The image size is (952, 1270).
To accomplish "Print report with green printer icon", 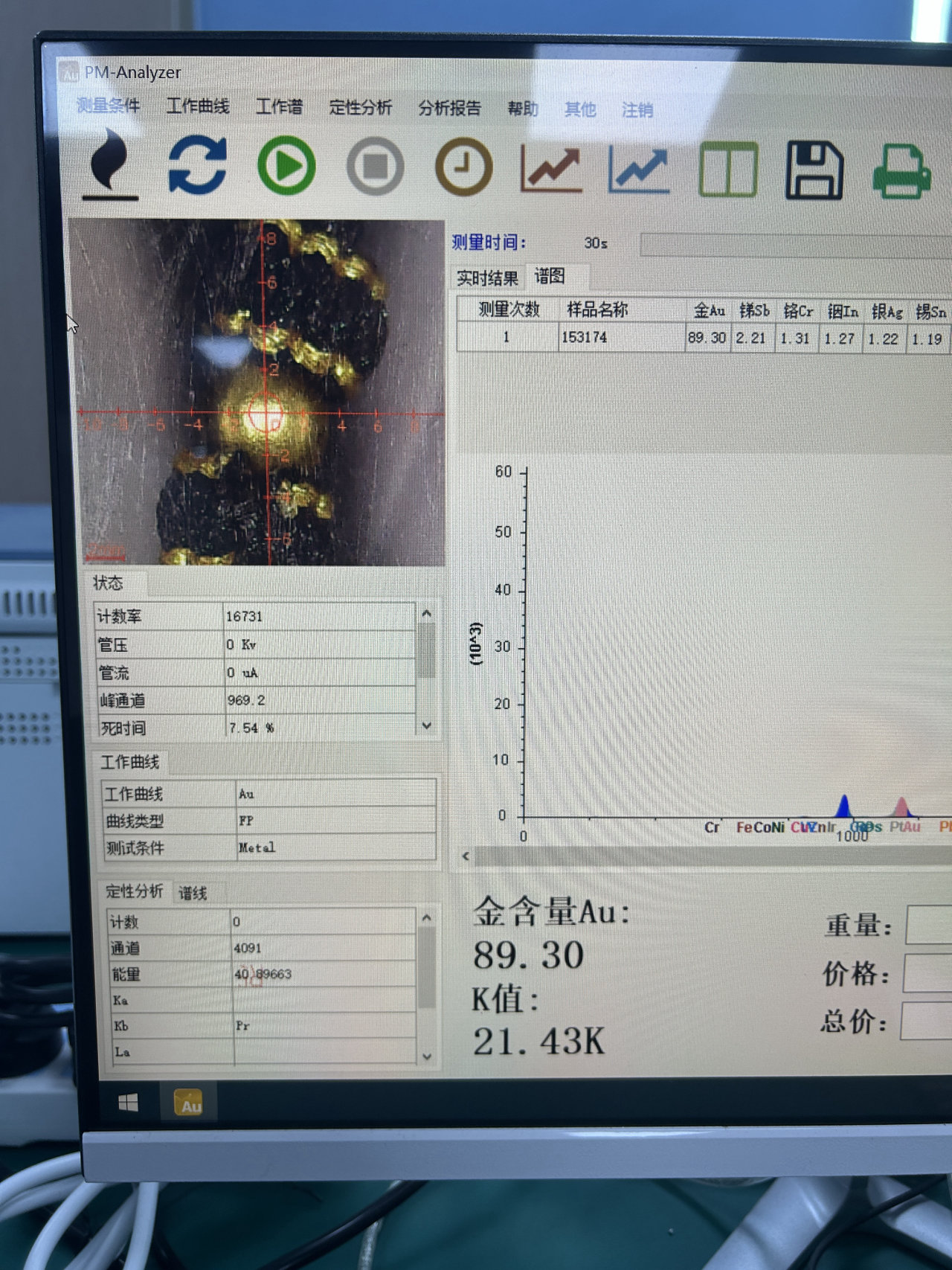I will [901, 172].
